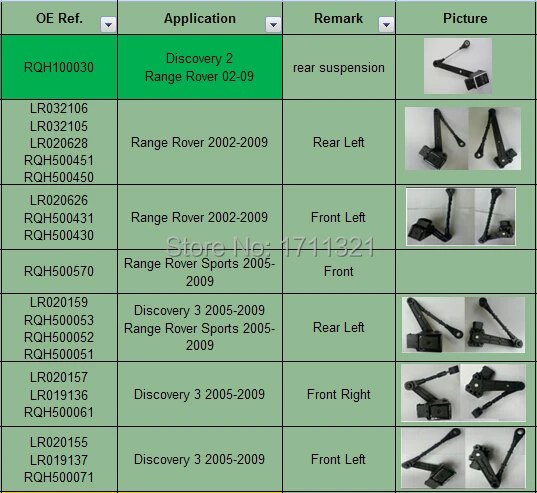
Task: Select the text LR020628
Action: coord(59,143)
